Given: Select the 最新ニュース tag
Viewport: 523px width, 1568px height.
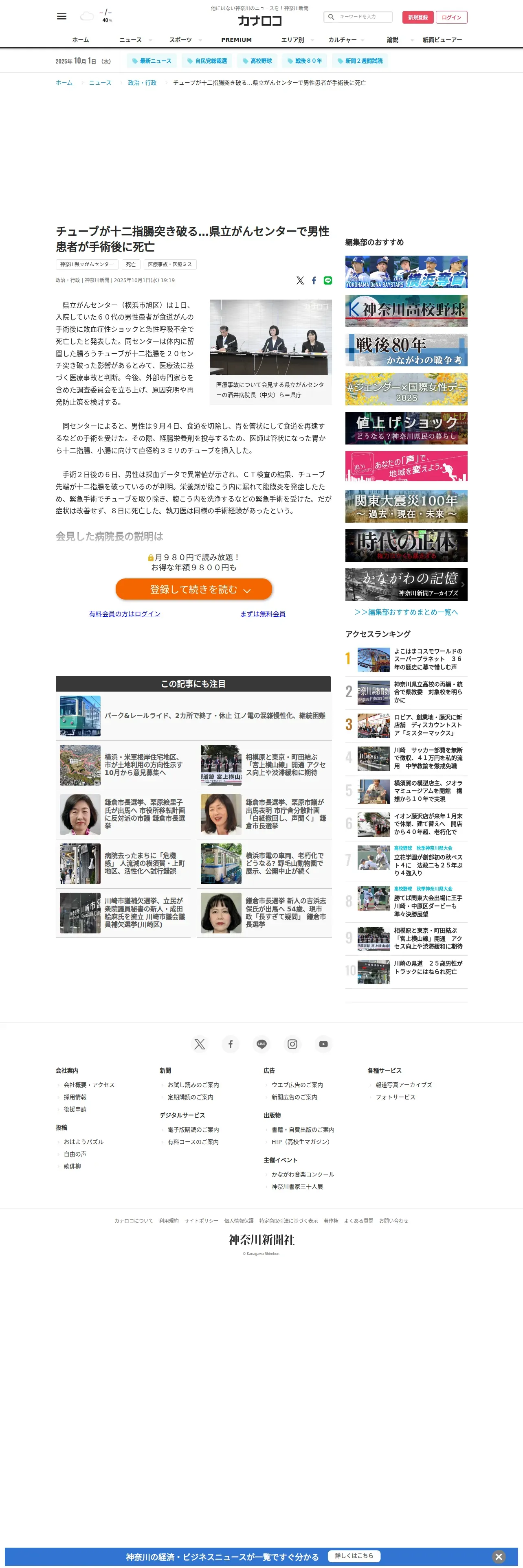Looking at the screenshot, I should (x=152, y=61).
